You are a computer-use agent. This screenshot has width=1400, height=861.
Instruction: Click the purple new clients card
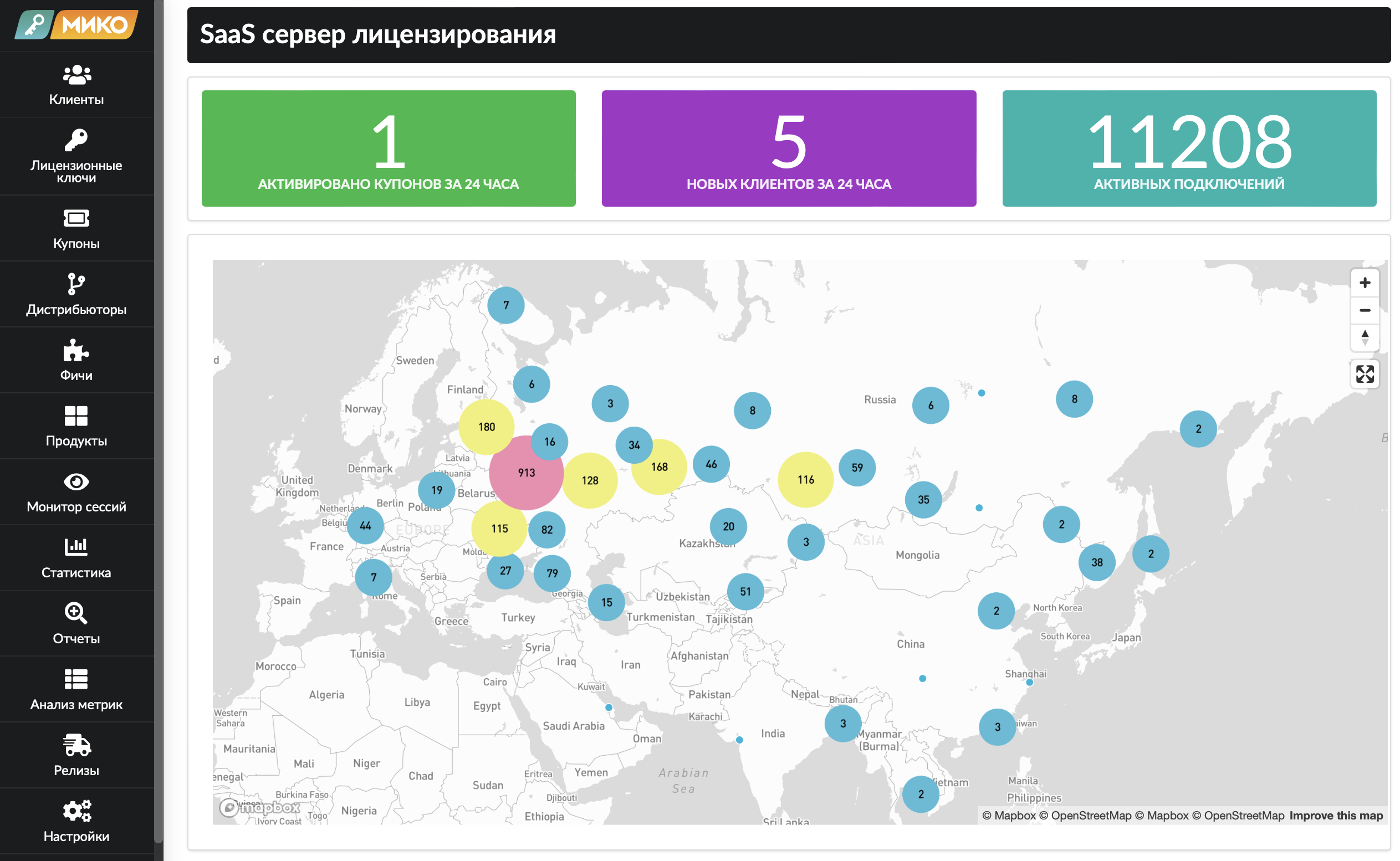click(789, 148)
